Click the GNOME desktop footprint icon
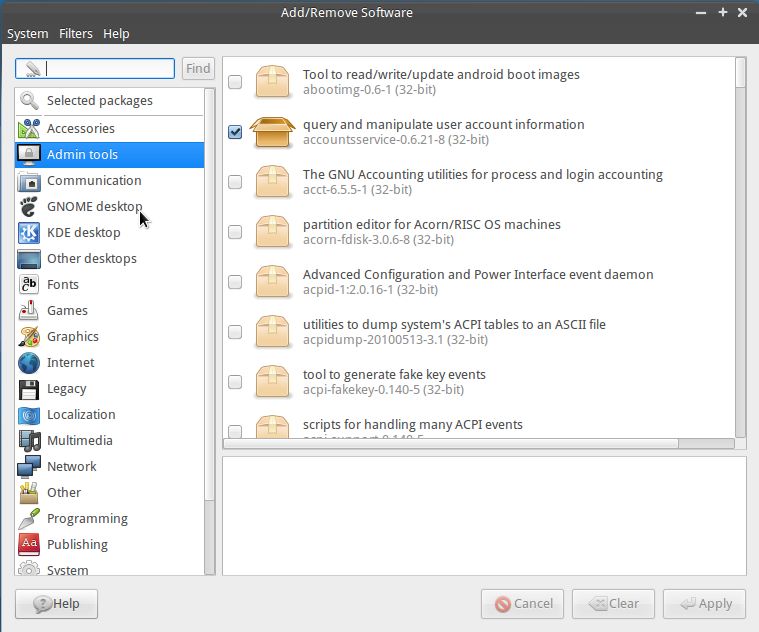The image size is (759, 632). (x=29, y=207)
